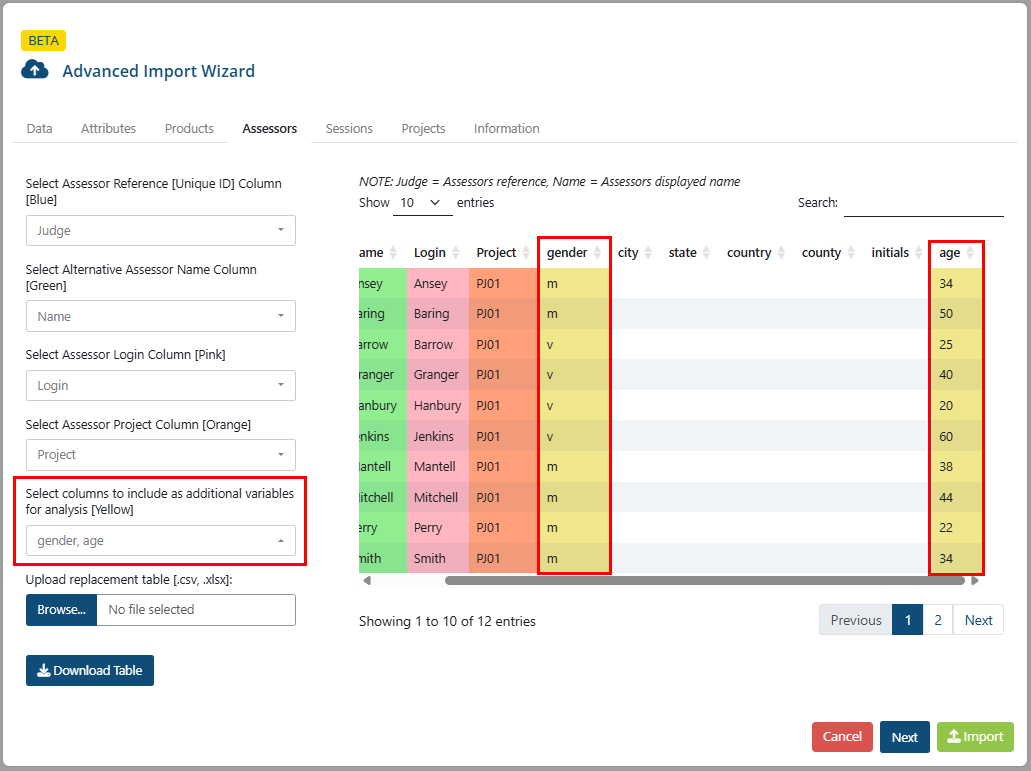Image resolution: width=1031 pixels, height=771 pixels.
Task: Click the cloud upload icon beside Advanced Import Wizard
Action: pyautogui.click(x=35, y=70)
